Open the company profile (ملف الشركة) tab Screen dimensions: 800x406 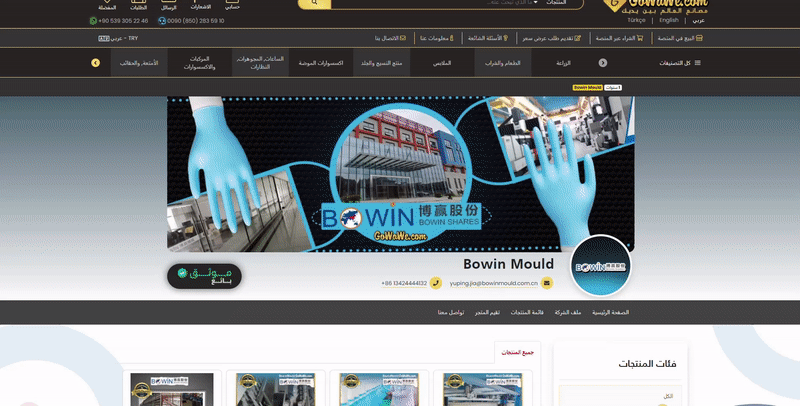pyautogui.click(x=568, y=312)
